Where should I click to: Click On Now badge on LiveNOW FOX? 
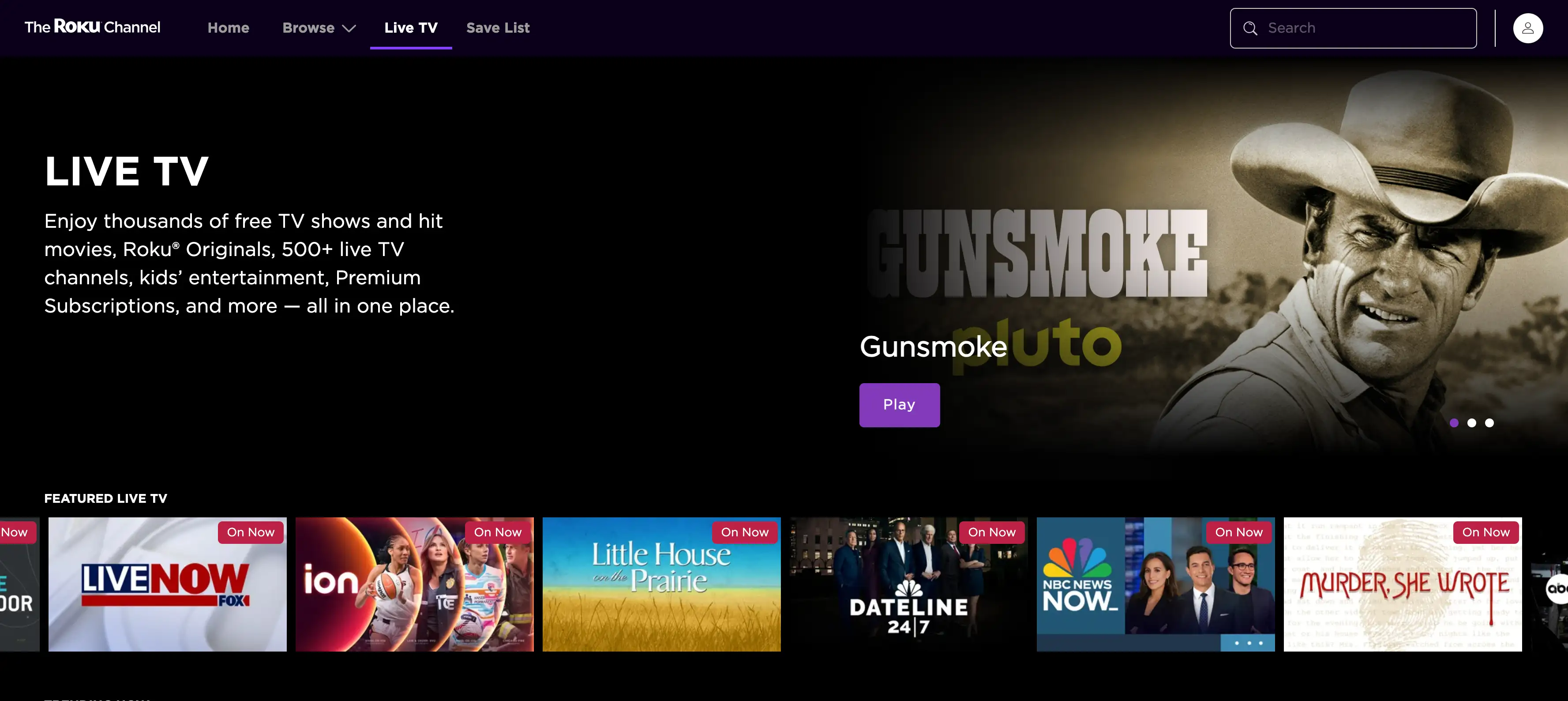pos(251,532)
